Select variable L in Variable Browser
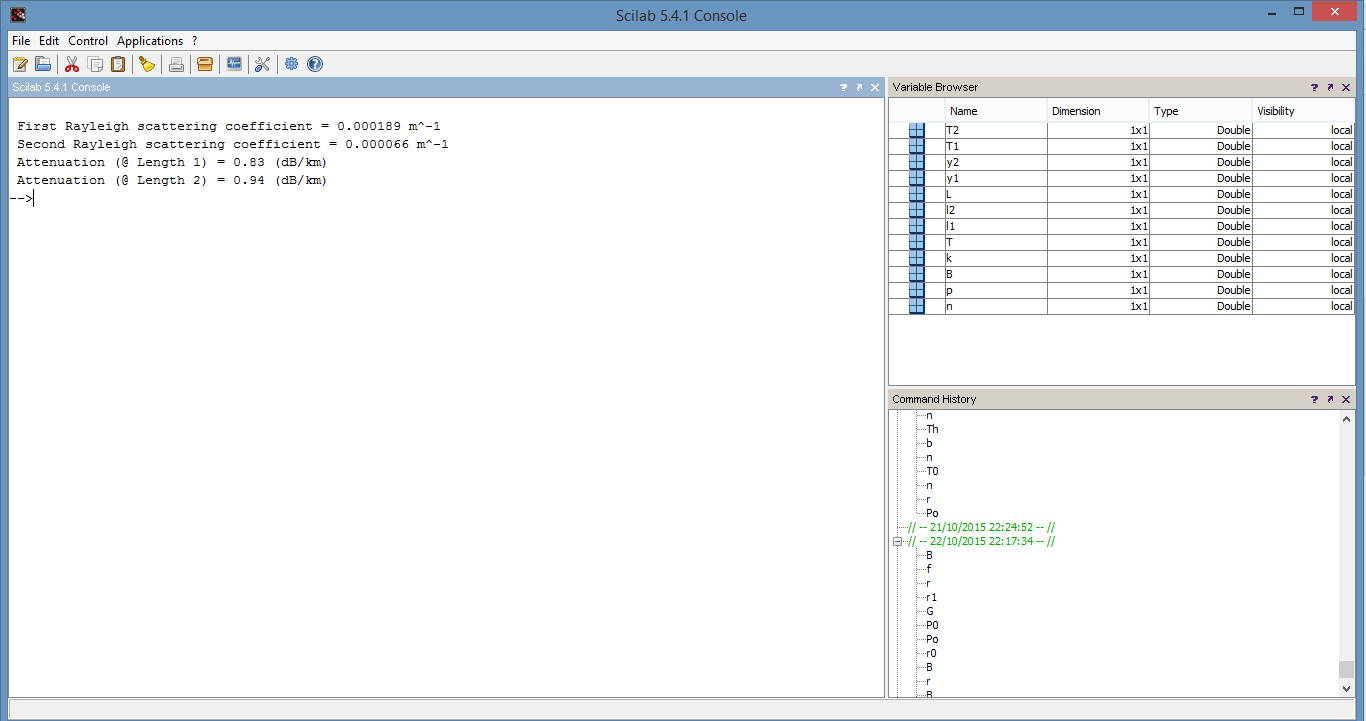The width and height of the screenshot is (1366, 721). pos(1121,194)
